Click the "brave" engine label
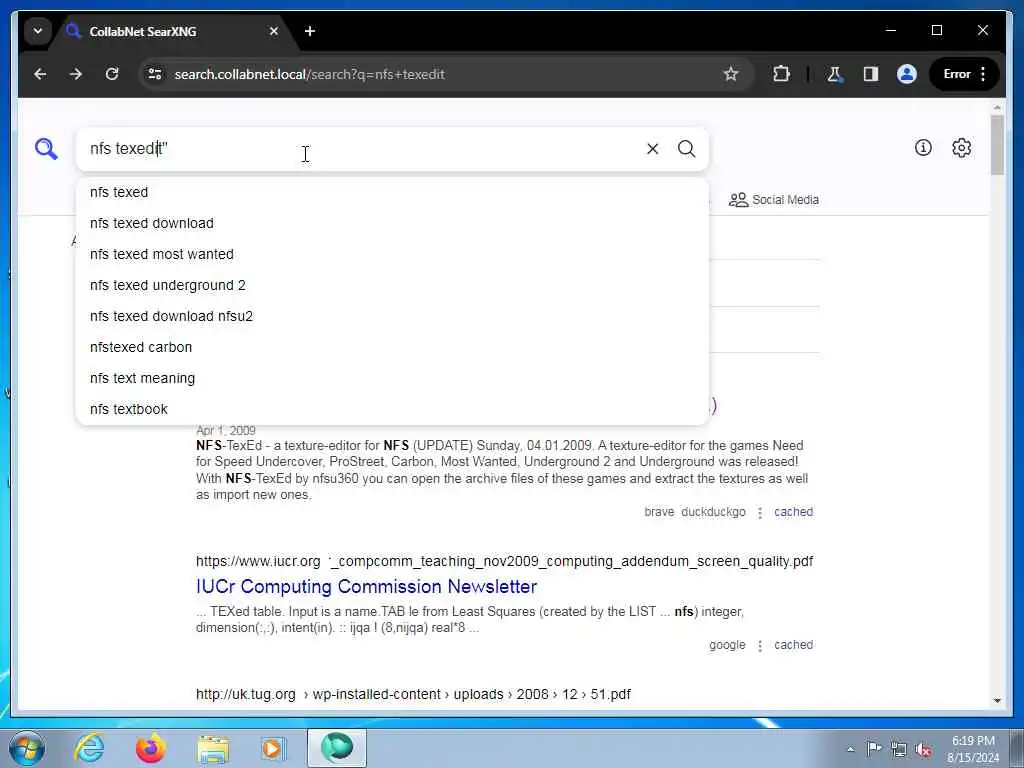The height and width of the screenshot is (768, 1024). click(x=659, y=512)
